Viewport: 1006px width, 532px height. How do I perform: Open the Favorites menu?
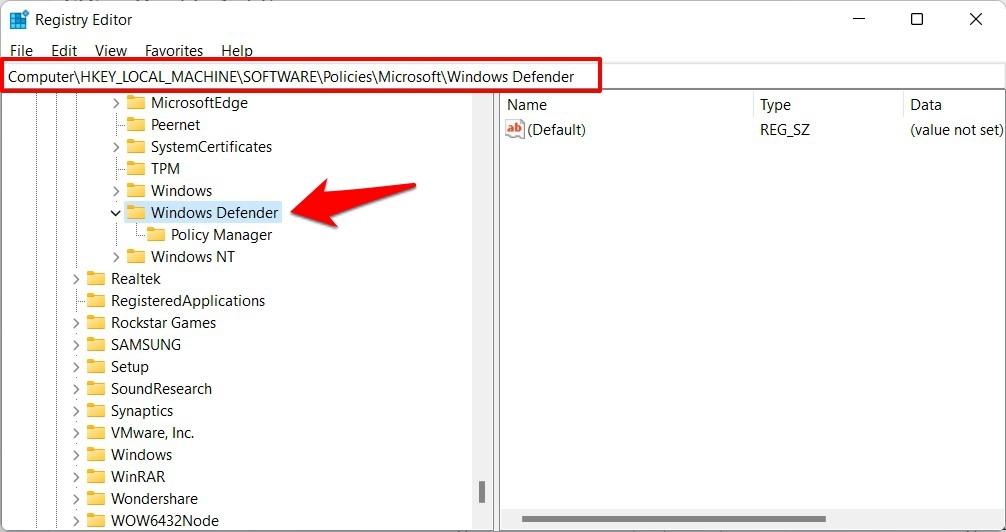click(x=174, y=51)
